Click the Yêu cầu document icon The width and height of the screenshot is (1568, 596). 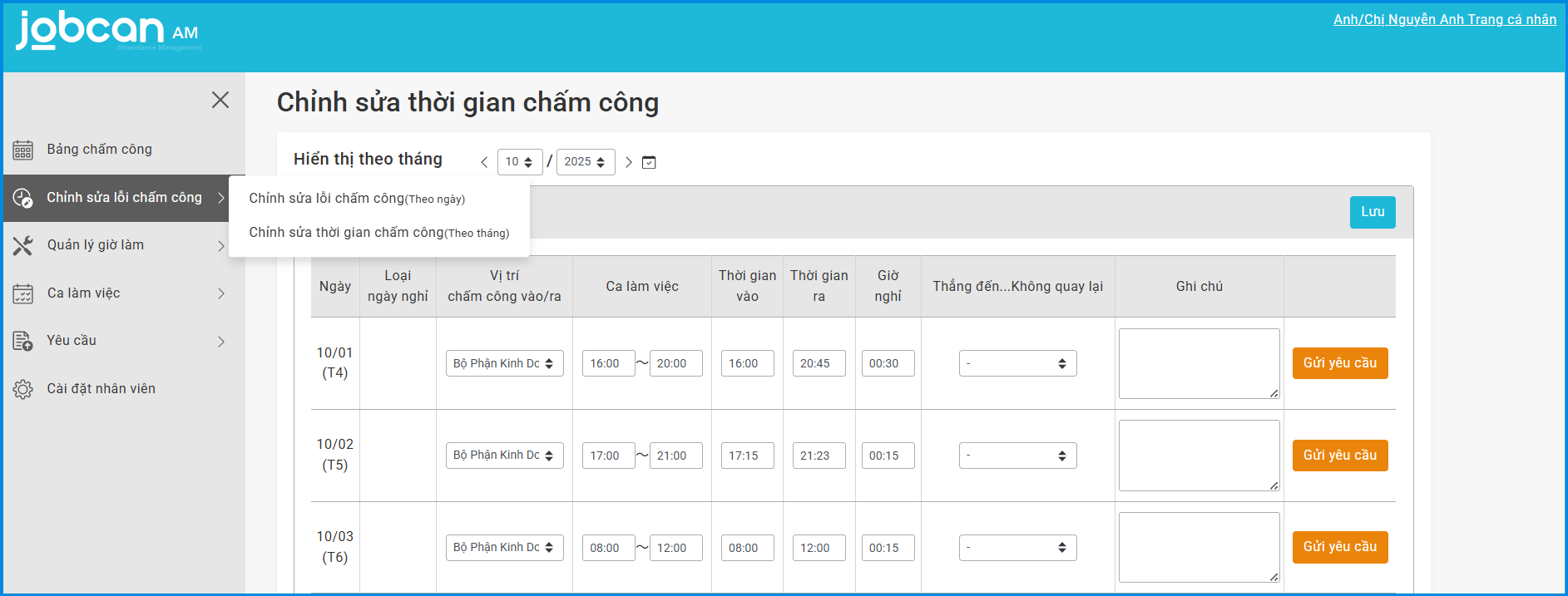(x=22, y=341)
